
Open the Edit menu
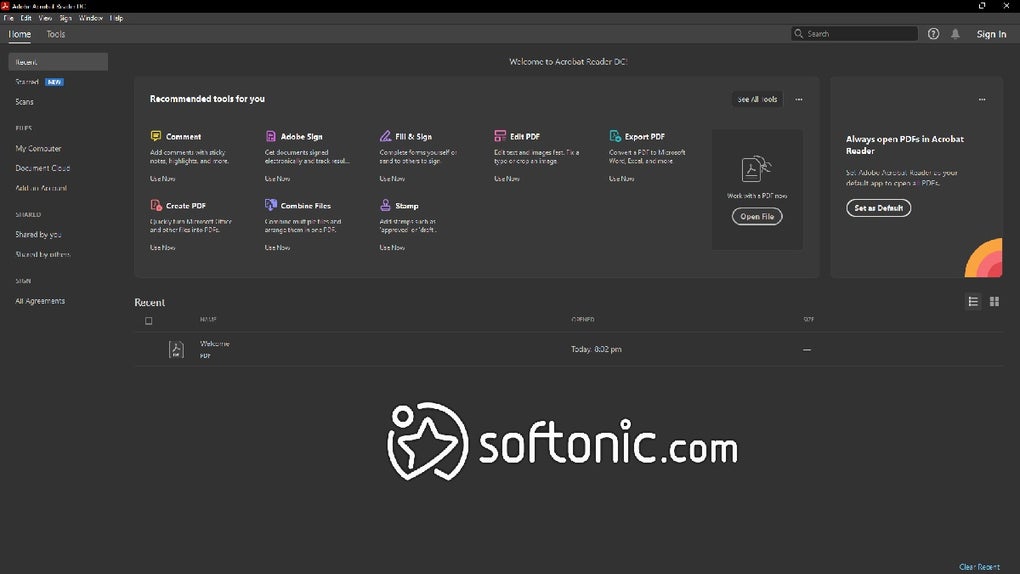tap(26, 18)
